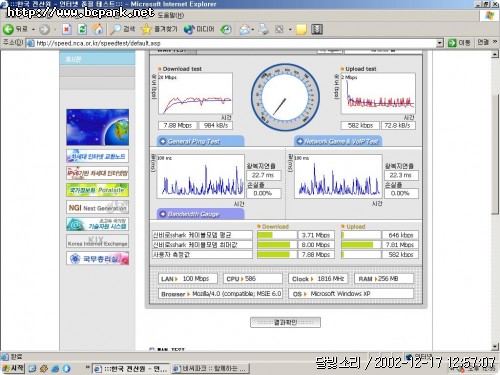
Task: Click the Print toolbar icon
Action: (x=264, y=29)
